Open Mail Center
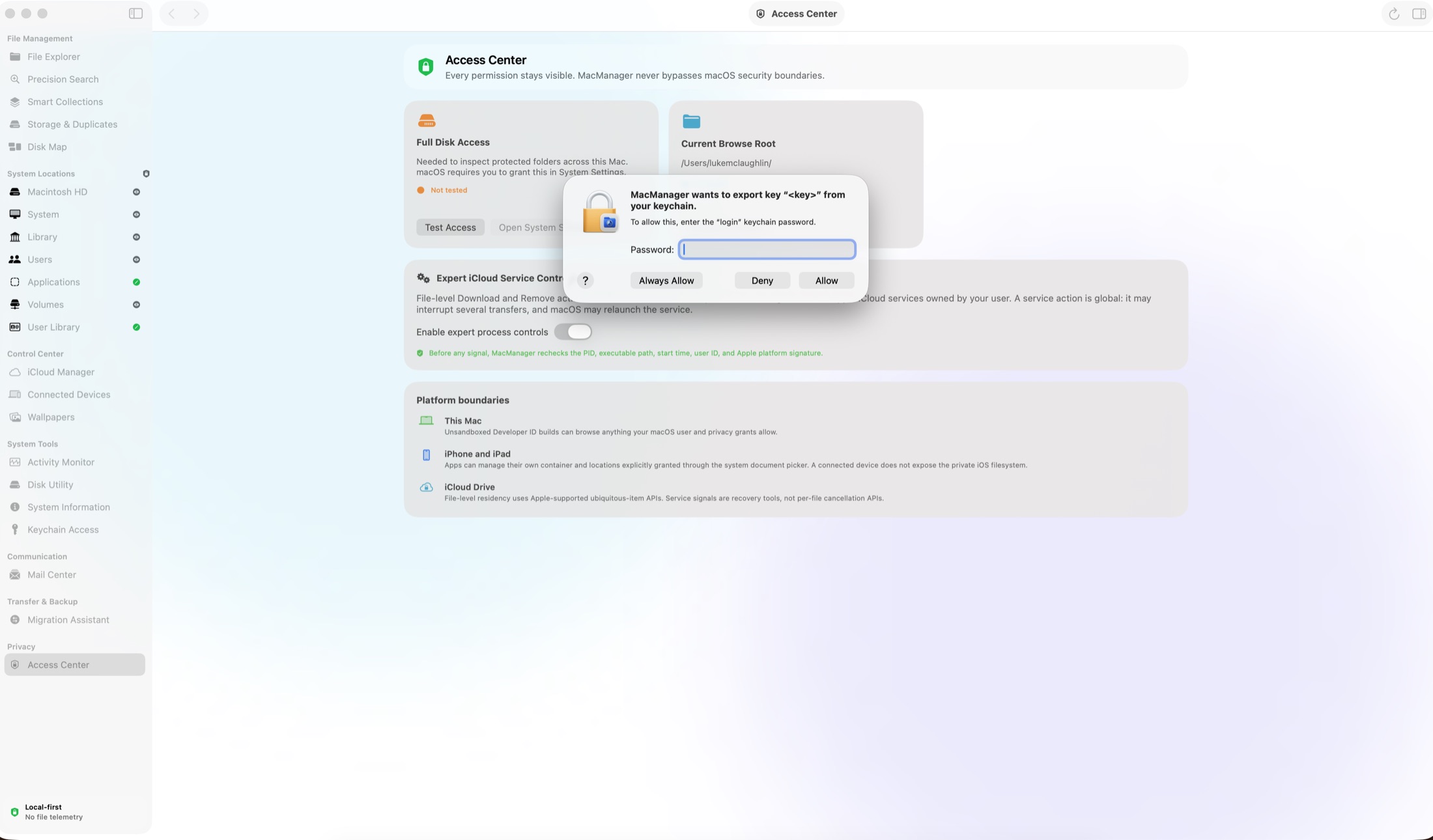1433x840 pixels. 74,575
